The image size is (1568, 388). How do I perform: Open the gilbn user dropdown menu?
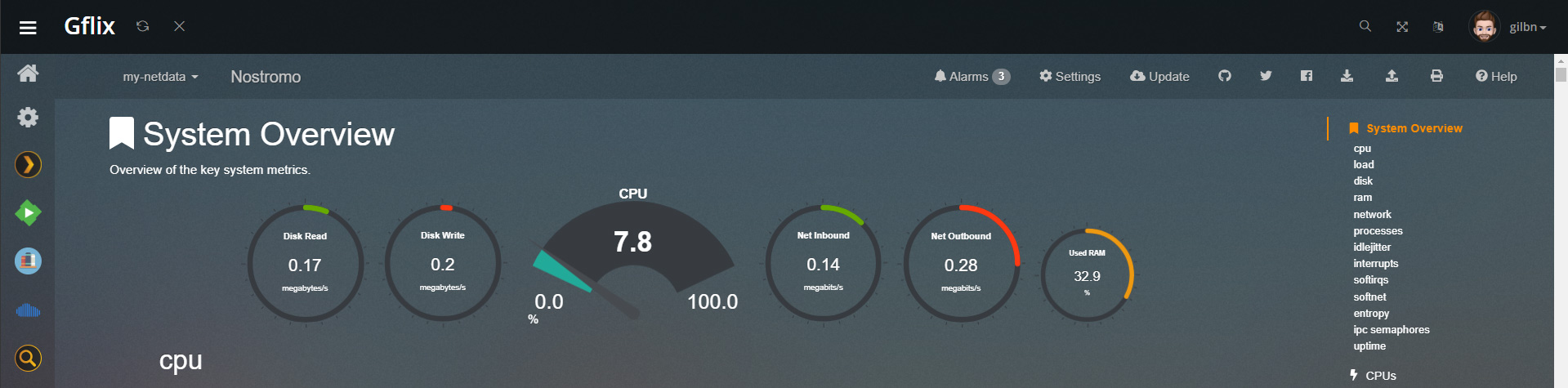click(x=1508, y=27)
